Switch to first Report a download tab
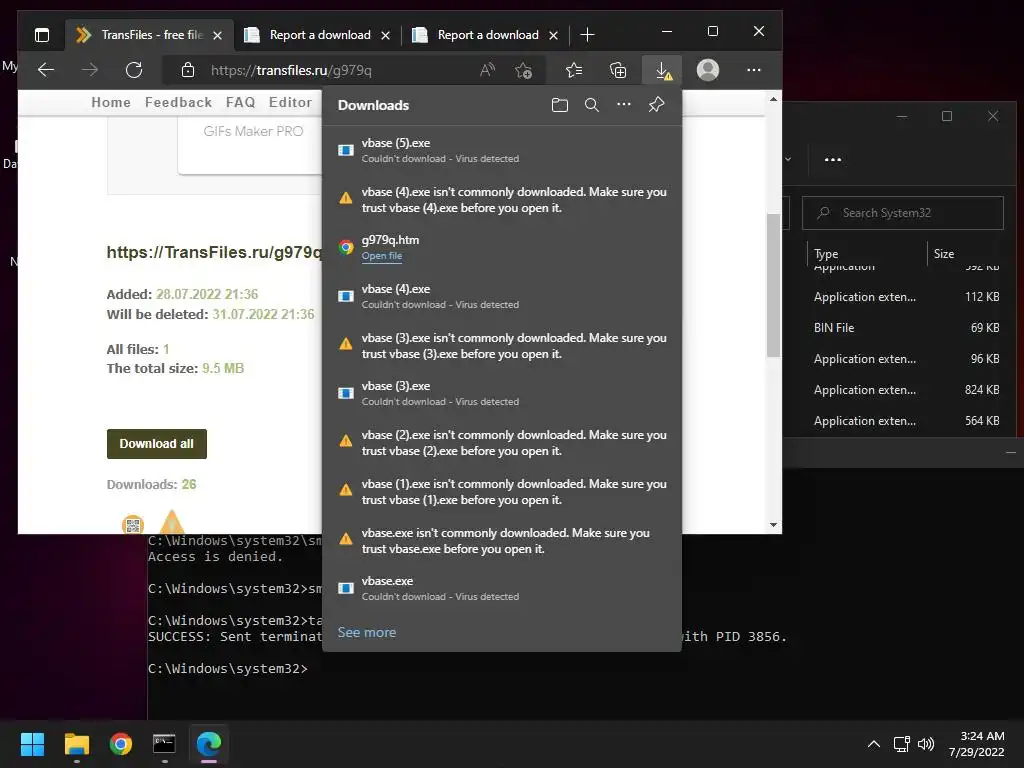 click(x=317, y=35)
